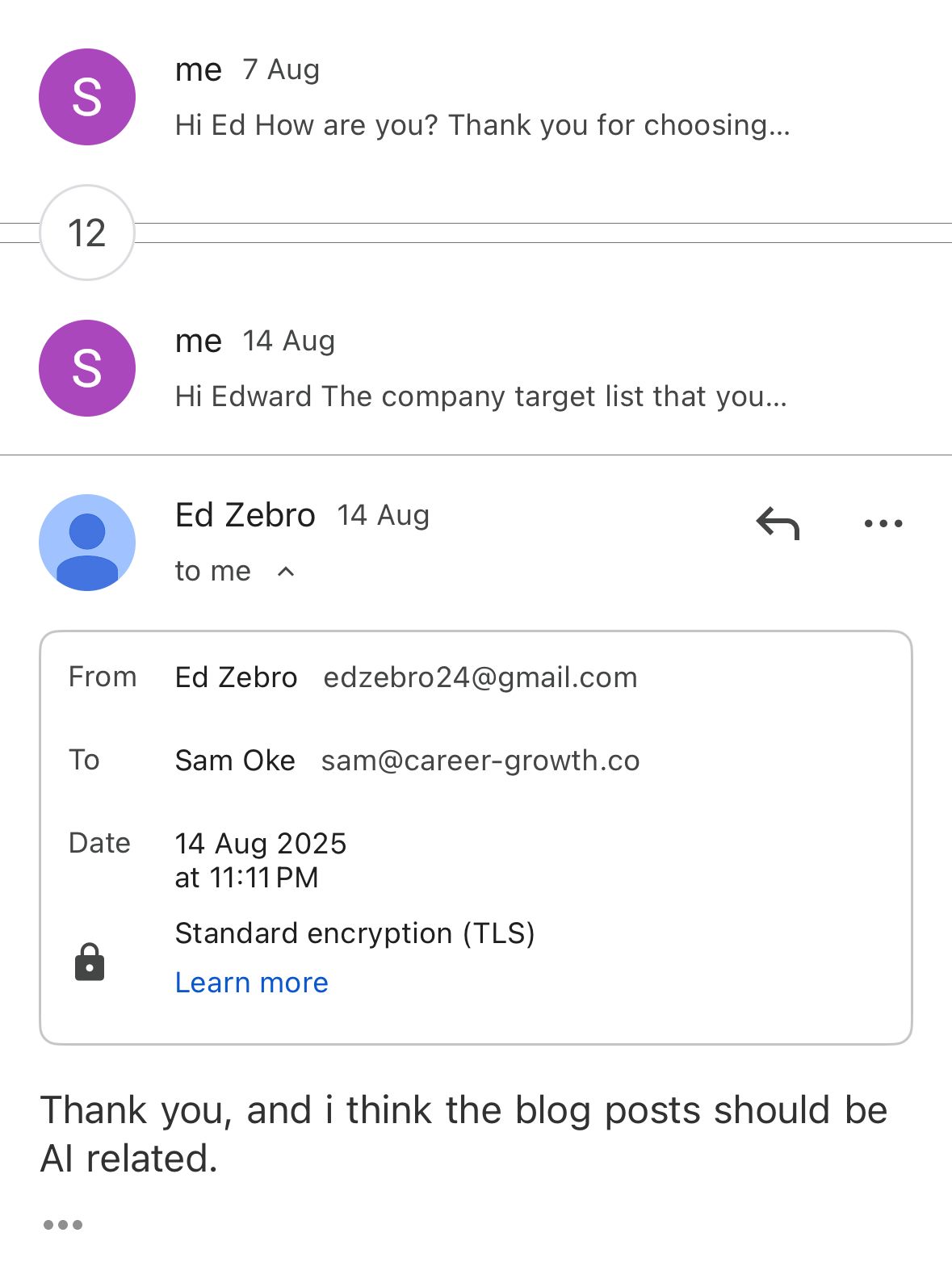Click the 'to me' recipient label
This screenshot has width=952, height=1262.
click(213, 572)
